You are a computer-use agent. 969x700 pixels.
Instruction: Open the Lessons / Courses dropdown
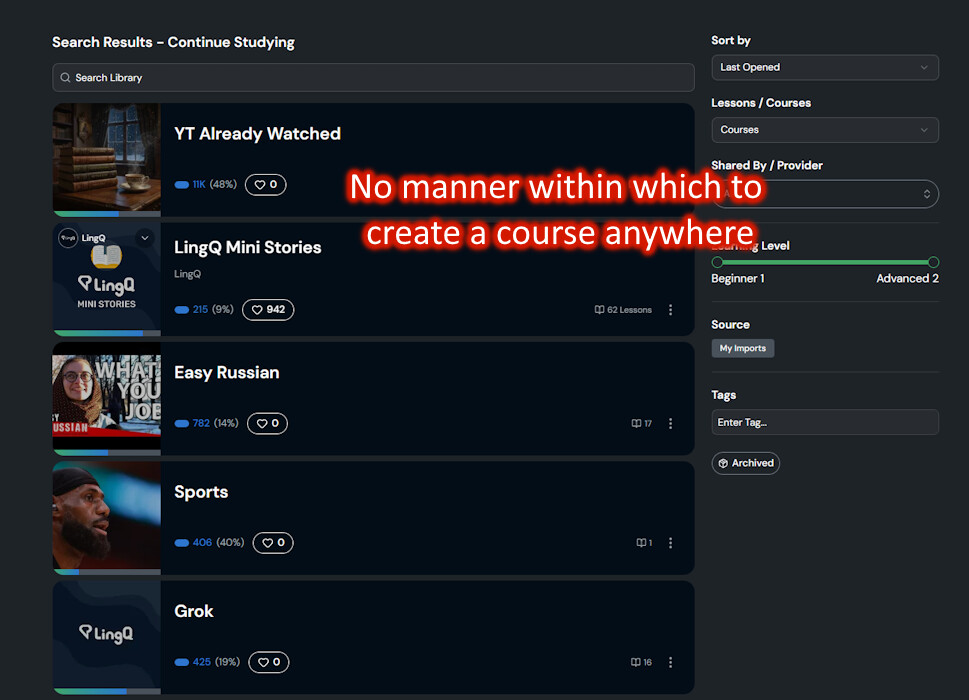coord(825,130)
